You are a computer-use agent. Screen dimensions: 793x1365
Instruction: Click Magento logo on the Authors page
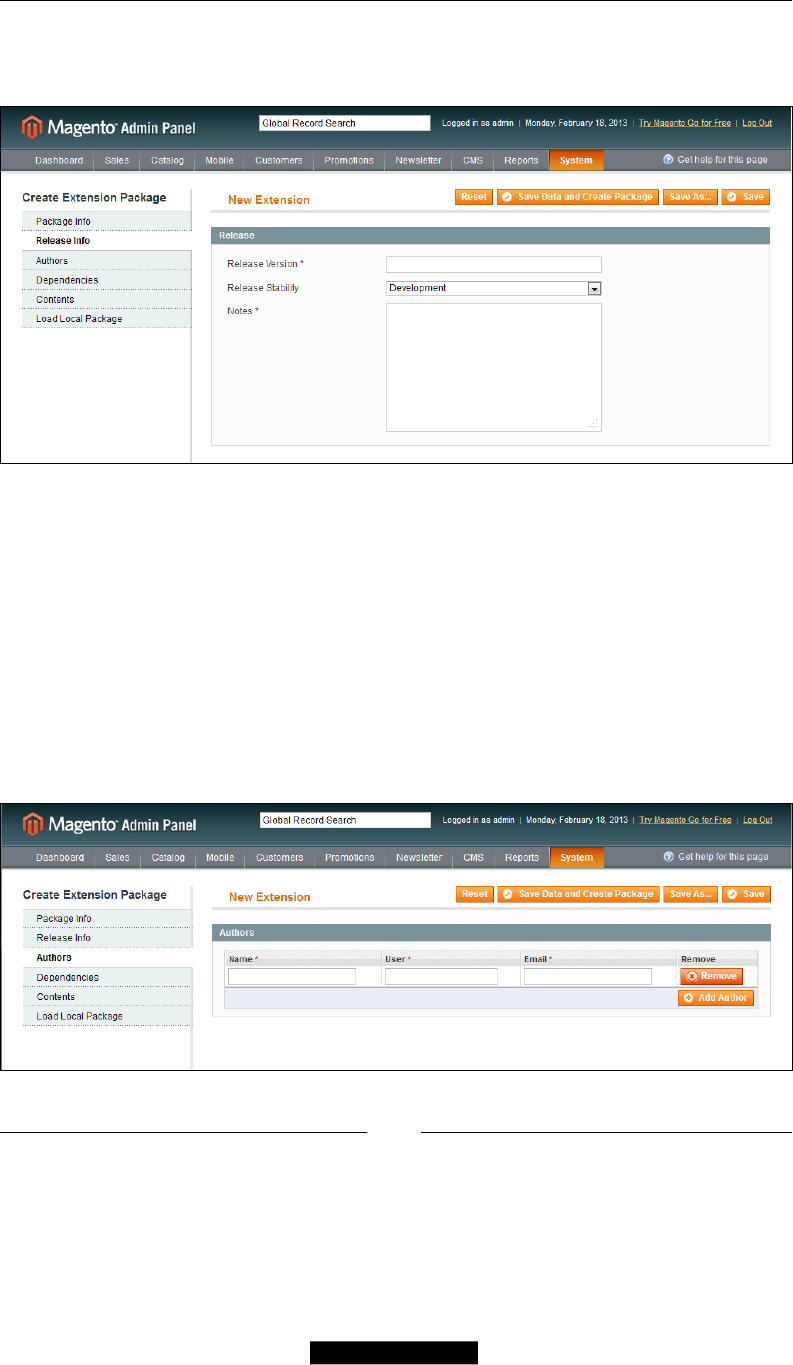click(109, 825)
